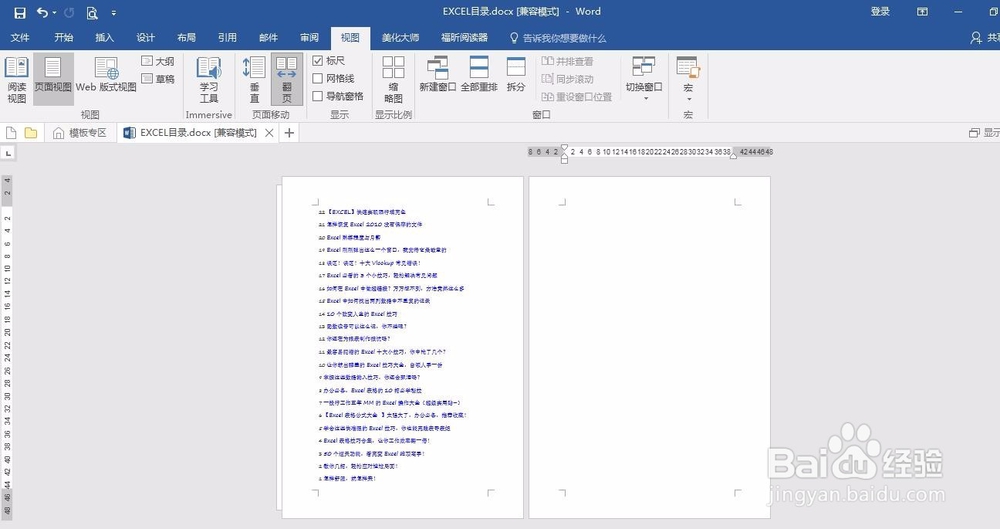Open the 福昕阅读器 ribbon tab
Screen dimensions: 1000x529
point(464,38)
